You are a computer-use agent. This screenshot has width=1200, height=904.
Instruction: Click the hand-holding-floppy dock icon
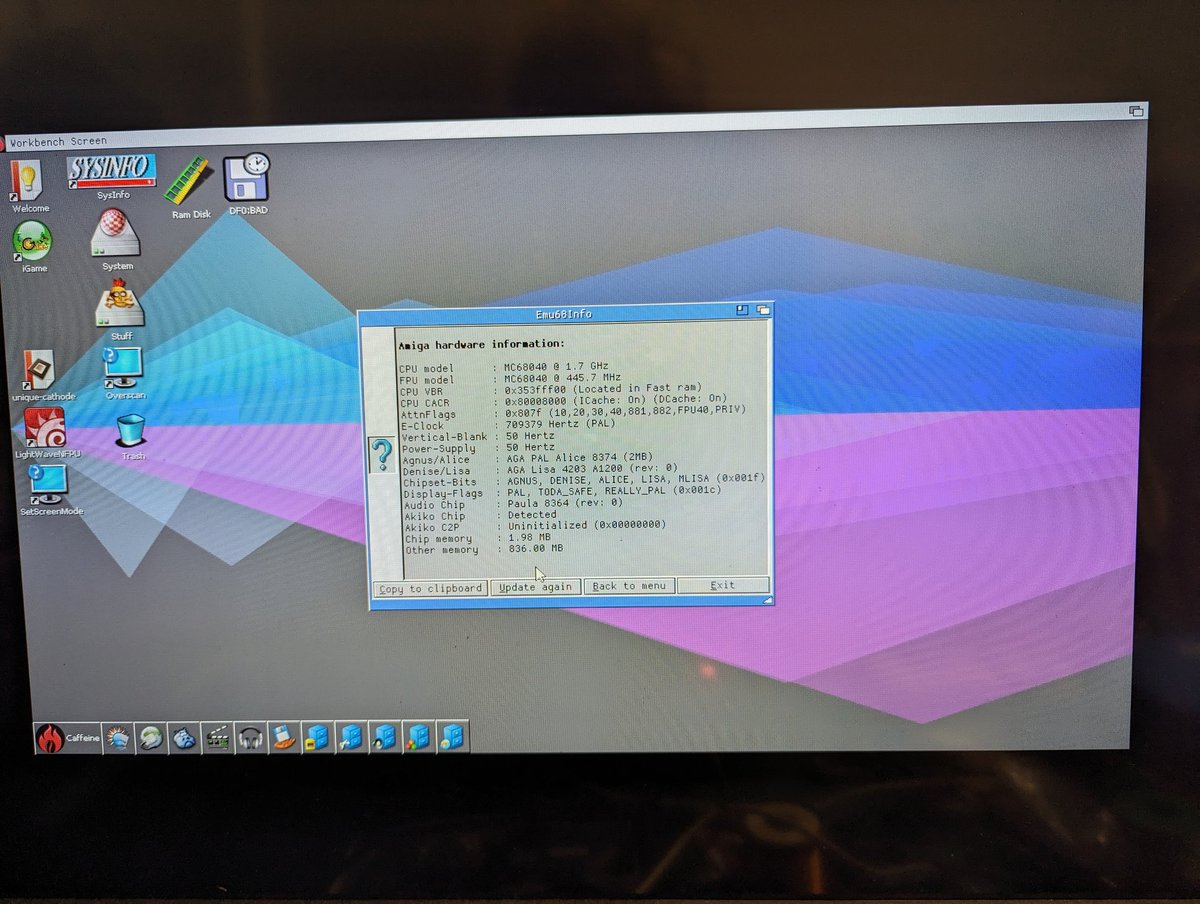(x=284, y=739)
